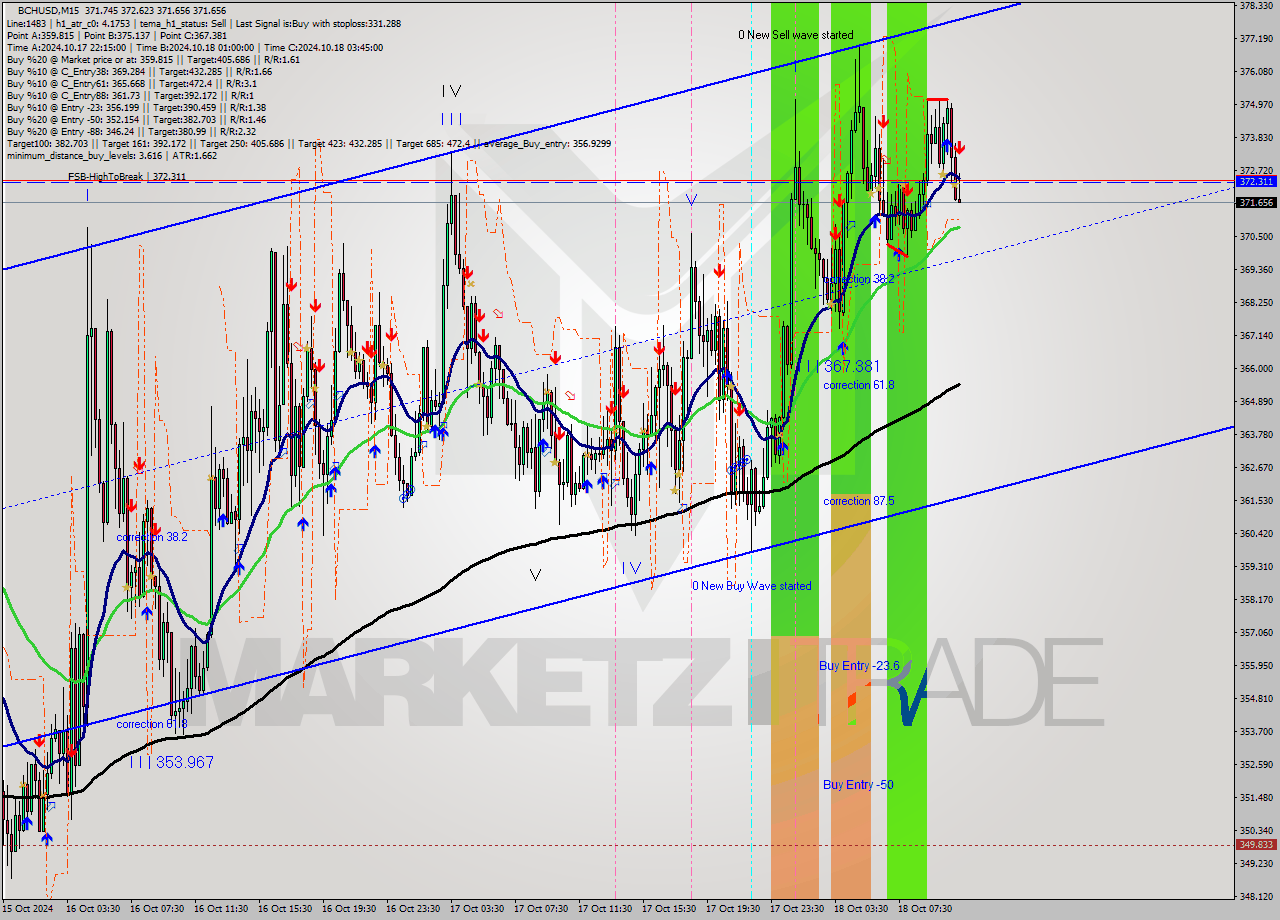Click the '17 Oct 07:30' time axis label

point(541,909)
